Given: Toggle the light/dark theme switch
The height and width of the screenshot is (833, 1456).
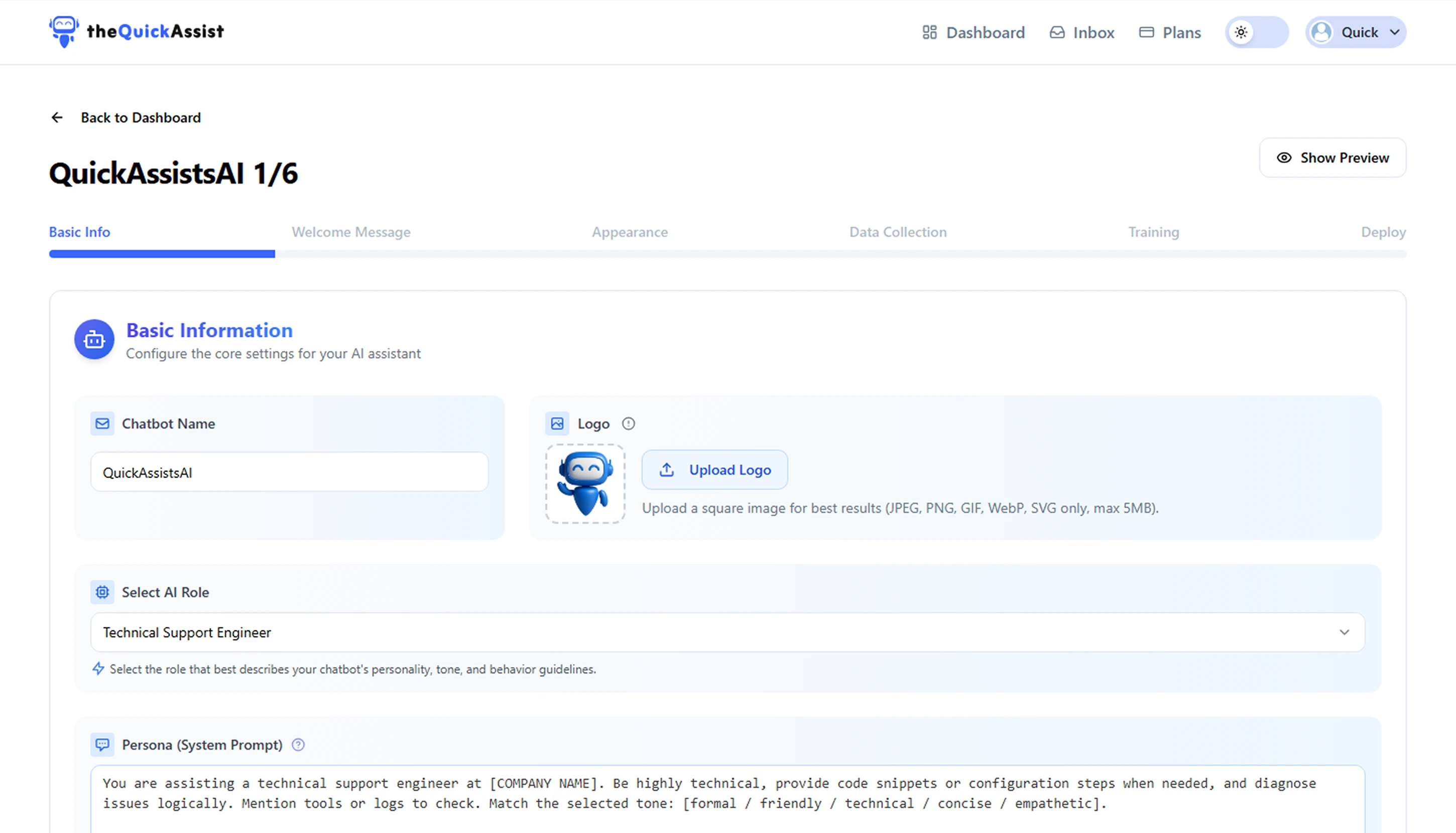Looking at the screenshot, I should click(1256, 32).
